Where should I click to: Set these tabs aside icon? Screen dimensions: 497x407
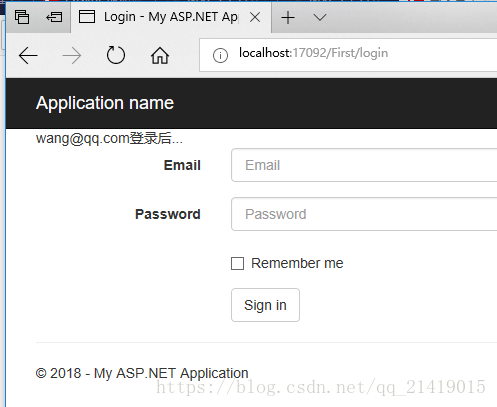[x=54, y=17]
